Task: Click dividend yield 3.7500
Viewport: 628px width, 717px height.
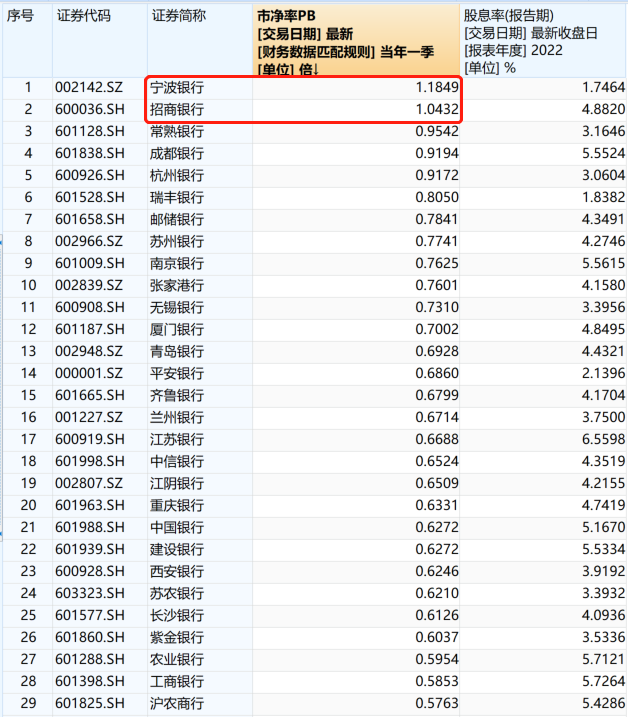Action: coord(603,417)
